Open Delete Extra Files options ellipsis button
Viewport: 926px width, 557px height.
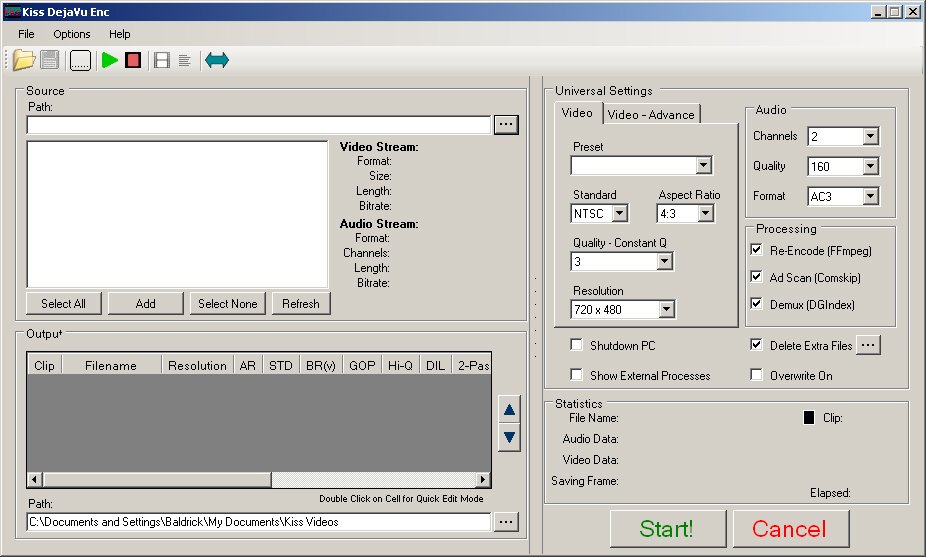tap(868, 345)
